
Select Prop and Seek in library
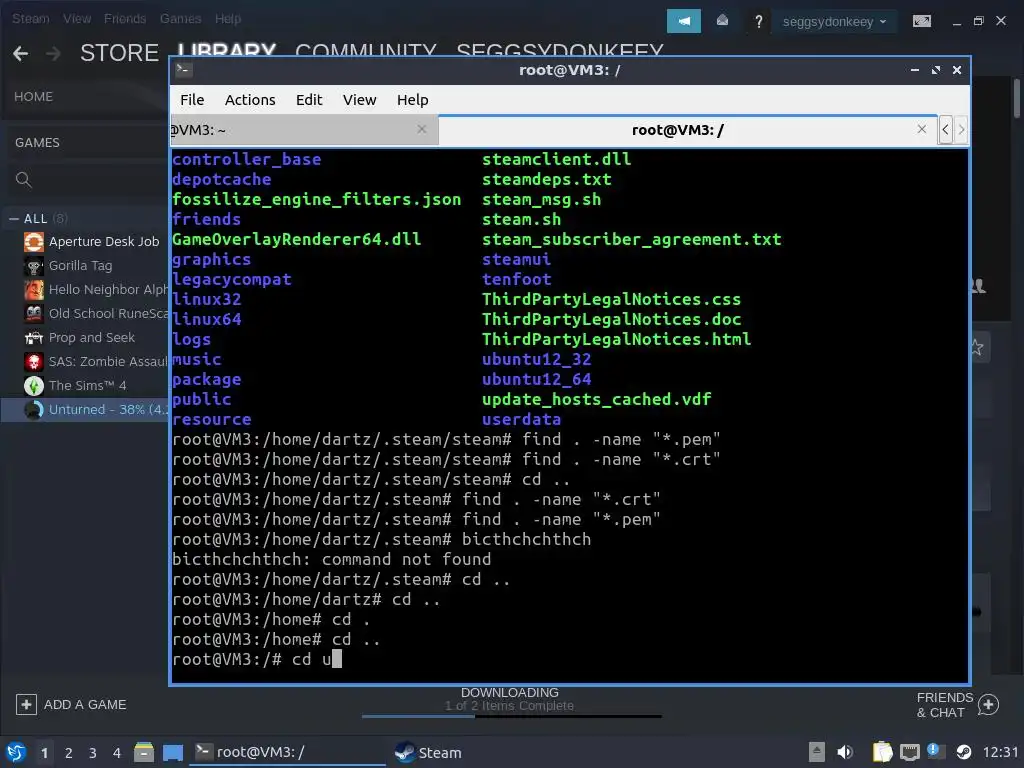click(94, 338)
